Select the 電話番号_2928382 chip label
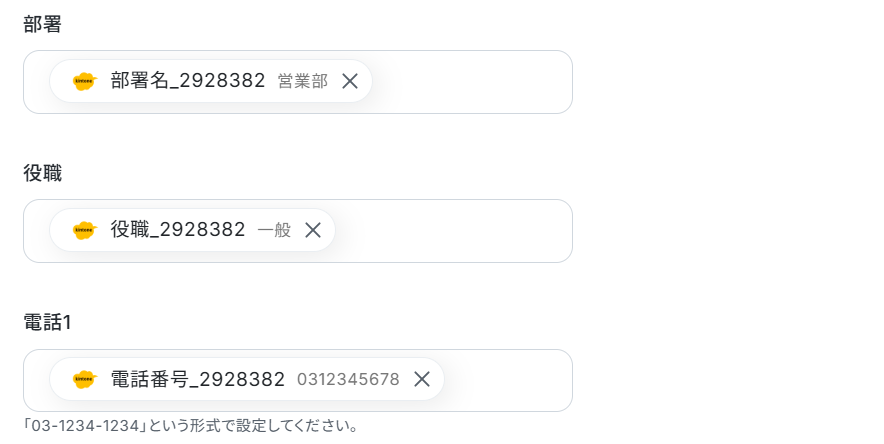The image size is (884, 444). 197,379
